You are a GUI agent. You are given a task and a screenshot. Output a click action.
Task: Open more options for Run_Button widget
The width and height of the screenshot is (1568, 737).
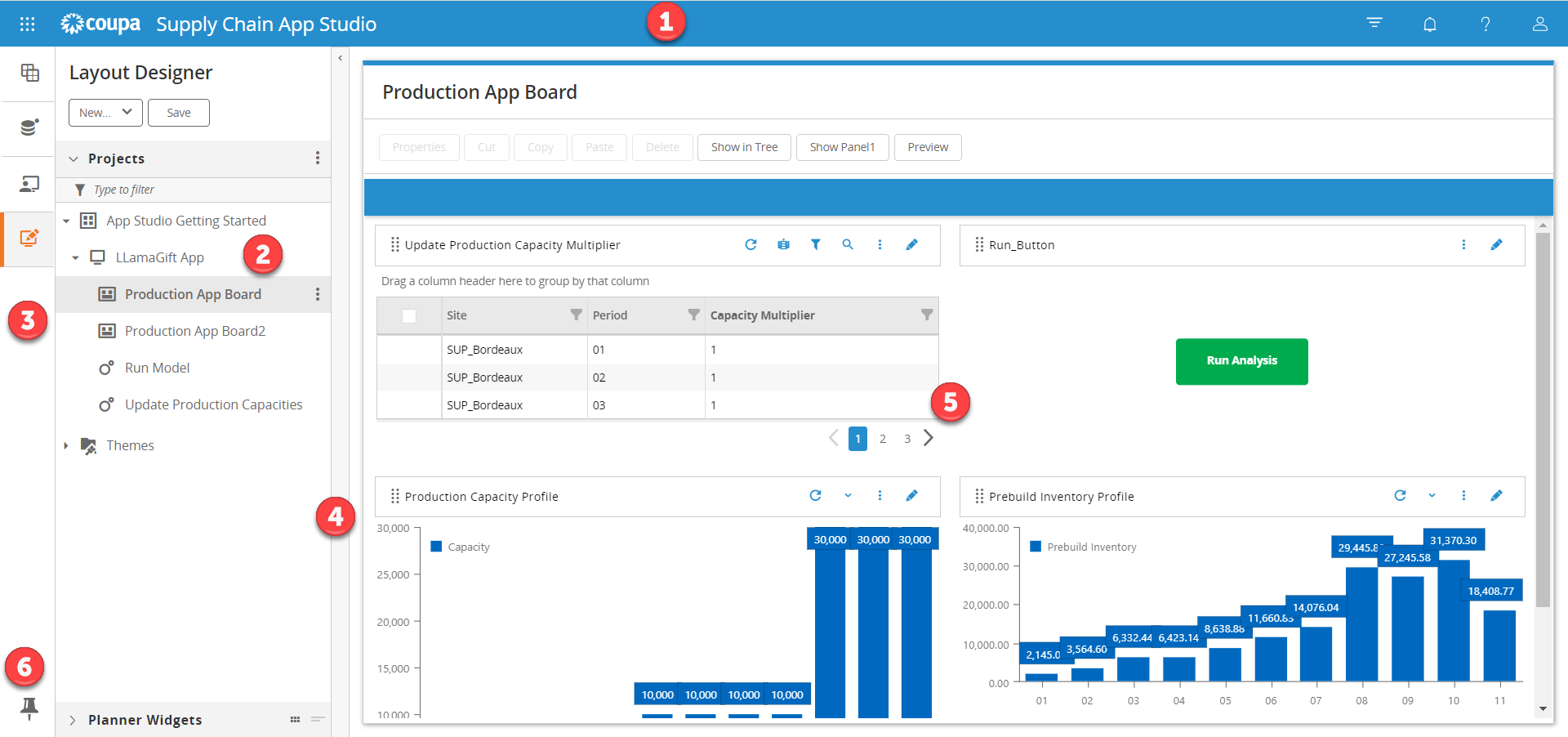[1463, 244]
